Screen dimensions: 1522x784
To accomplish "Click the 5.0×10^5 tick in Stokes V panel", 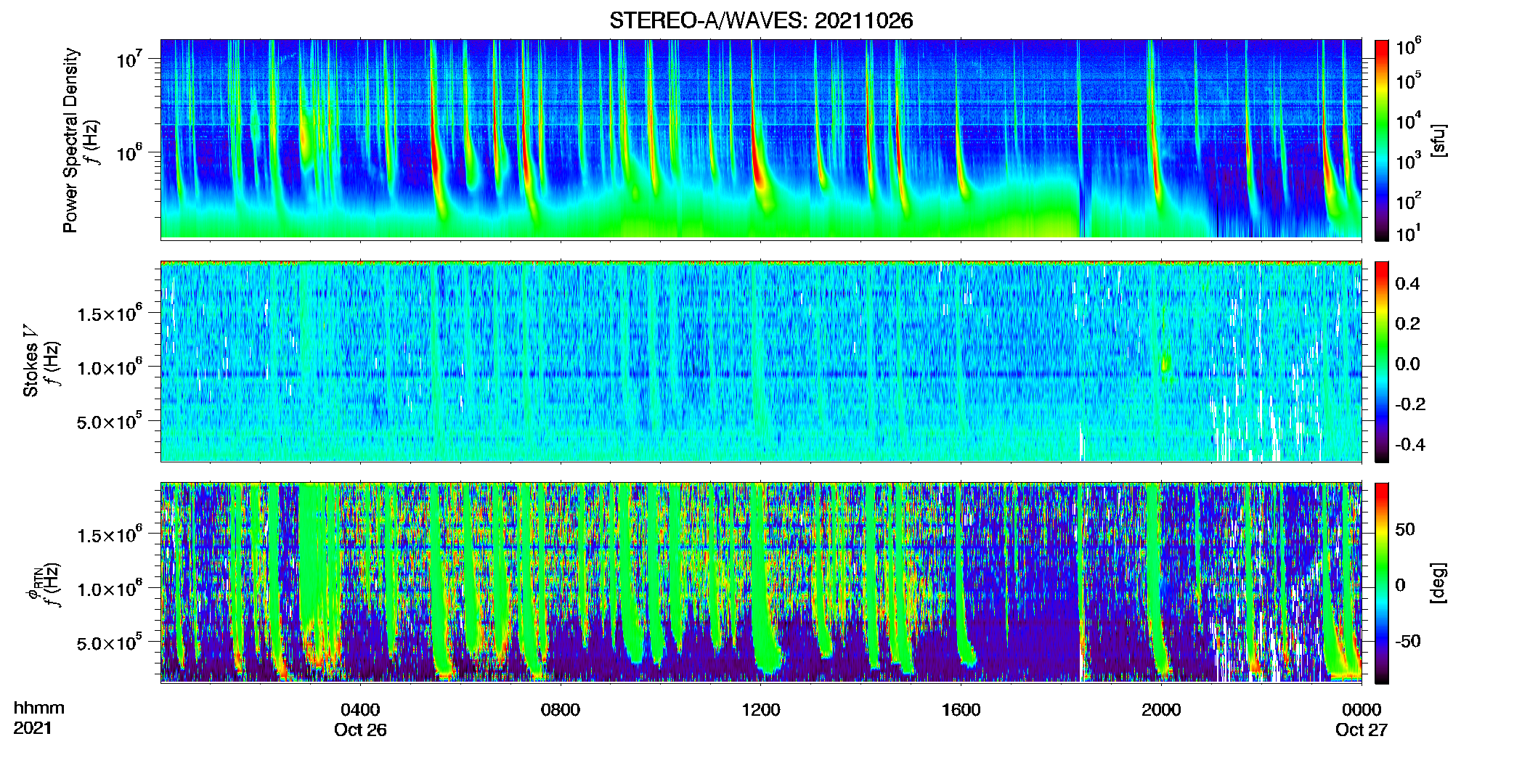I will [109, 421].
